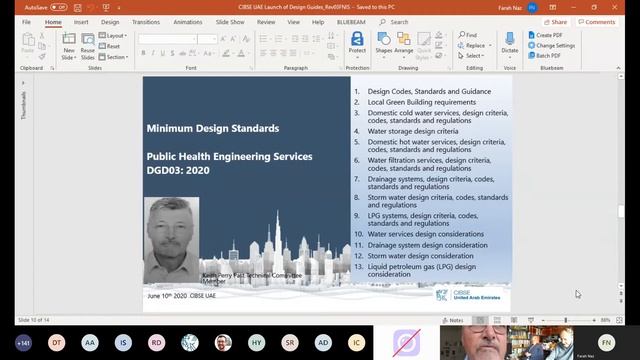Click the DT participant avatar
640x360 pixels.
tap(56, 343)
